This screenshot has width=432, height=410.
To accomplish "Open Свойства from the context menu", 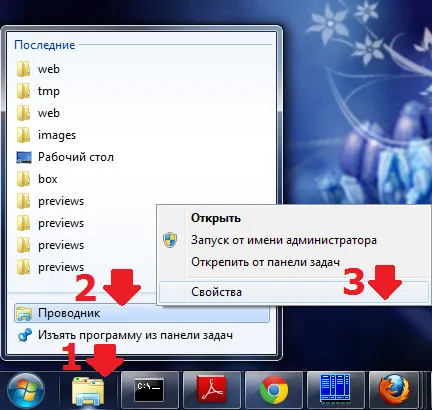I will (294, 292).
